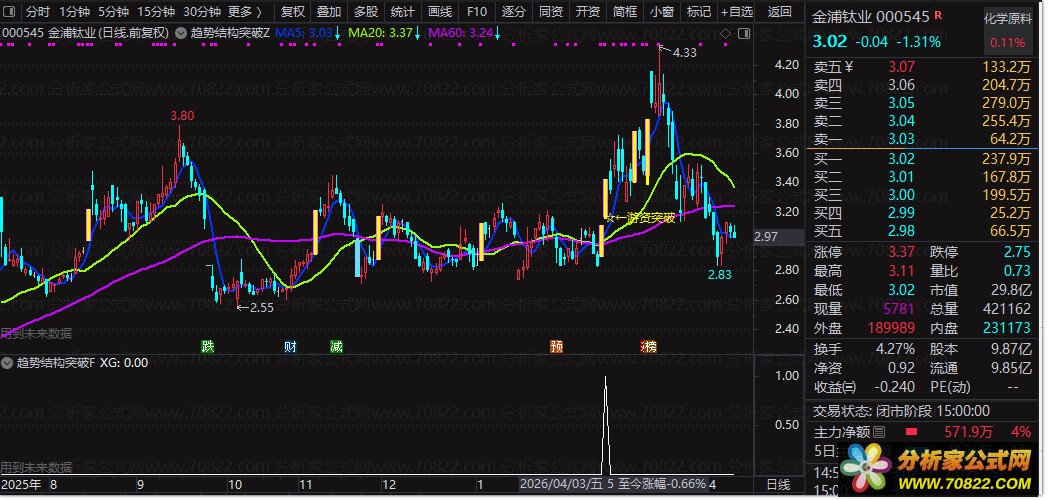Click the 涨停 3.37 value
The image size is (1048, 500).
(901, 253)
